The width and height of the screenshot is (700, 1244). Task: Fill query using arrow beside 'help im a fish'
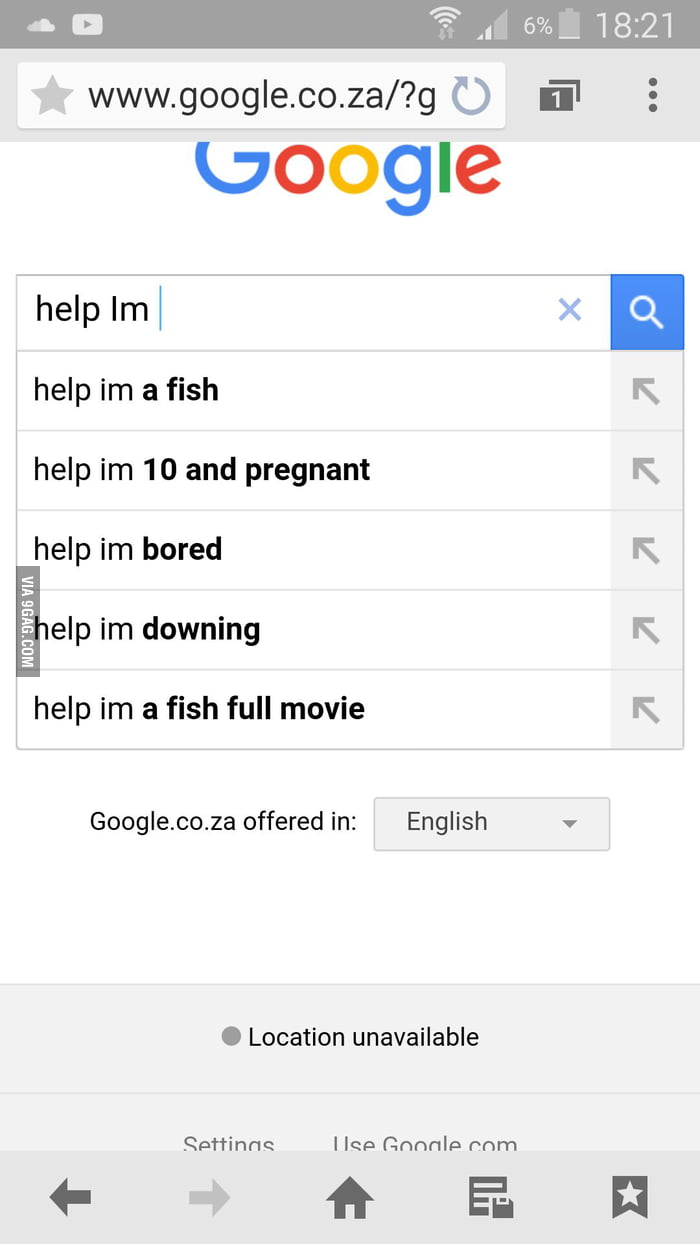(647, 391)
